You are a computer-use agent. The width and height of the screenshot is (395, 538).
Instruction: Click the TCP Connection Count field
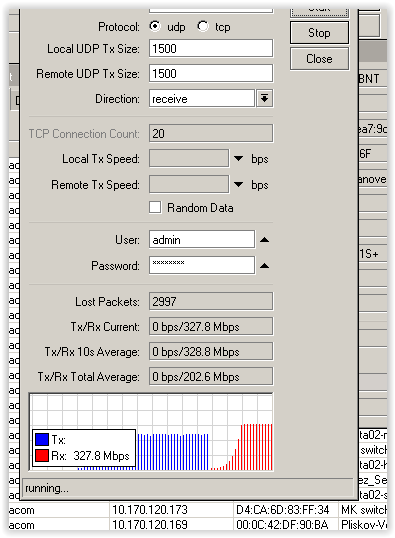click(211, 133)
